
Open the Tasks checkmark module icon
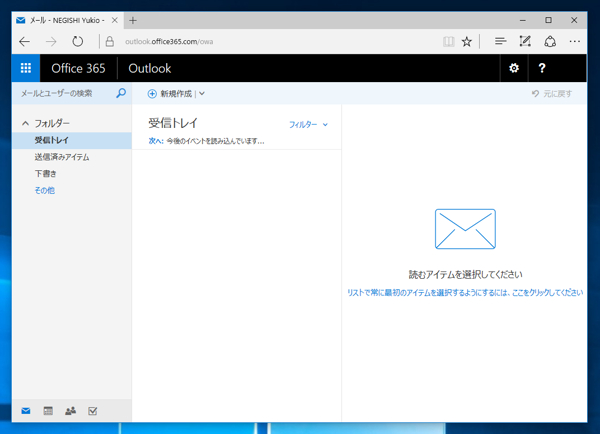[93, 411]
